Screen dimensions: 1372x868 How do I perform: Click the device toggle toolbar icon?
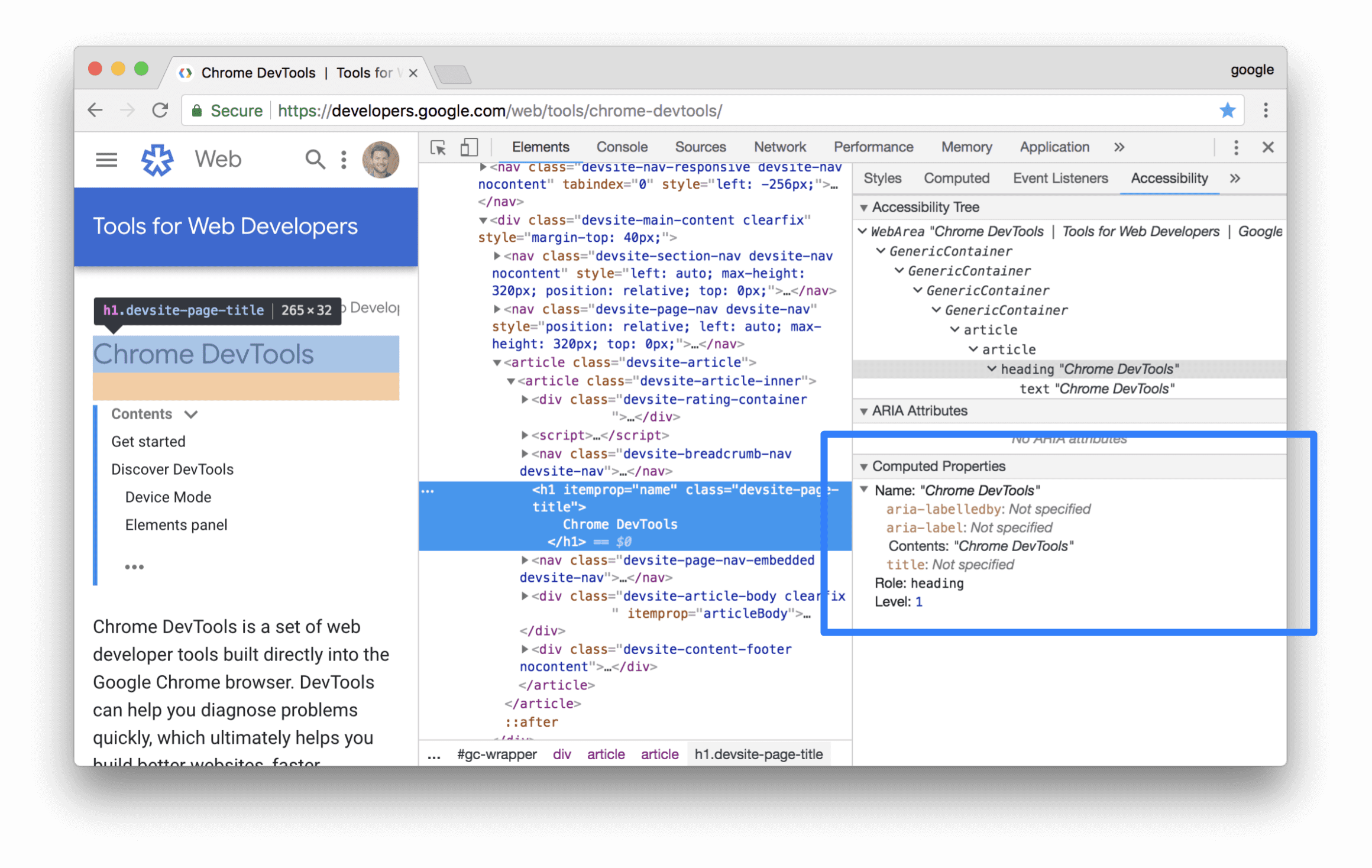pyautogui.click(x=467, y=147)
